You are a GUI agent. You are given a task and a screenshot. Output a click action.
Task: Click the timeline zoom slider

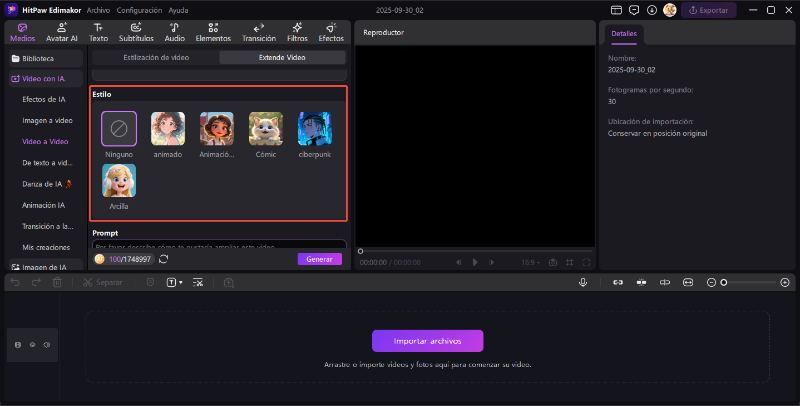click(x=750, y=283)
